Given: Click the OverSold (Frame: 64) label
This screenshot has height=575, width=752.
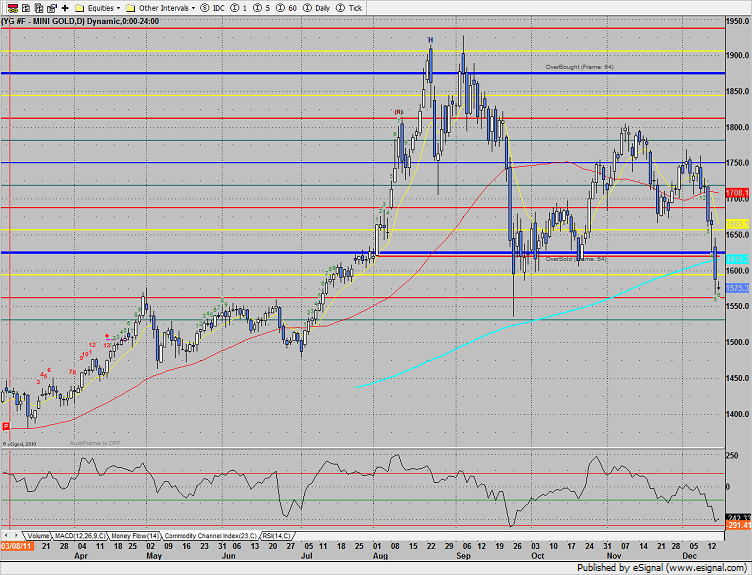Looking at the screenshot, I should click(576, 259).
